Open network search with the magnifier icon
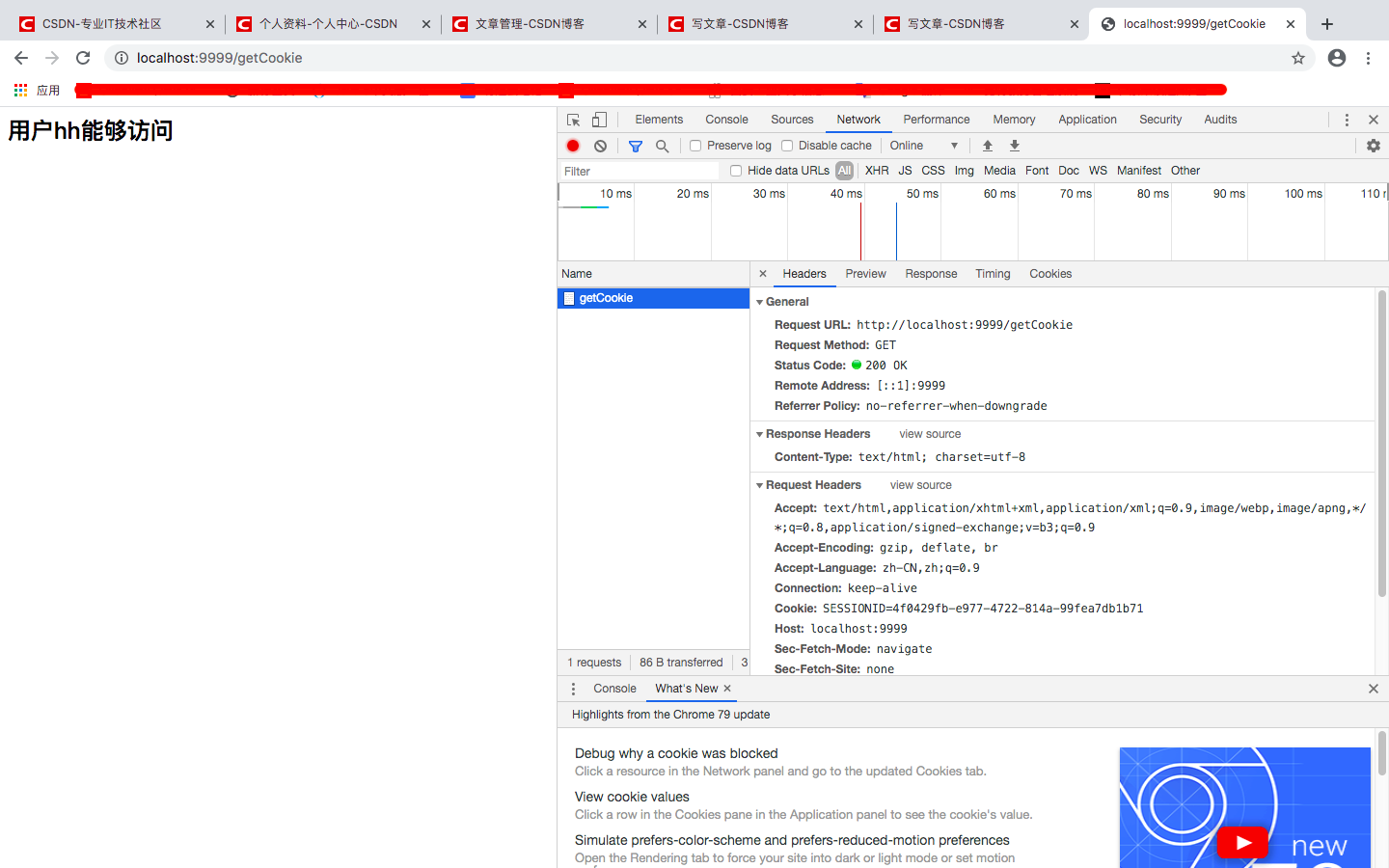The height and width of the screenshot is (868, 1389). click(x=662, y=146)
